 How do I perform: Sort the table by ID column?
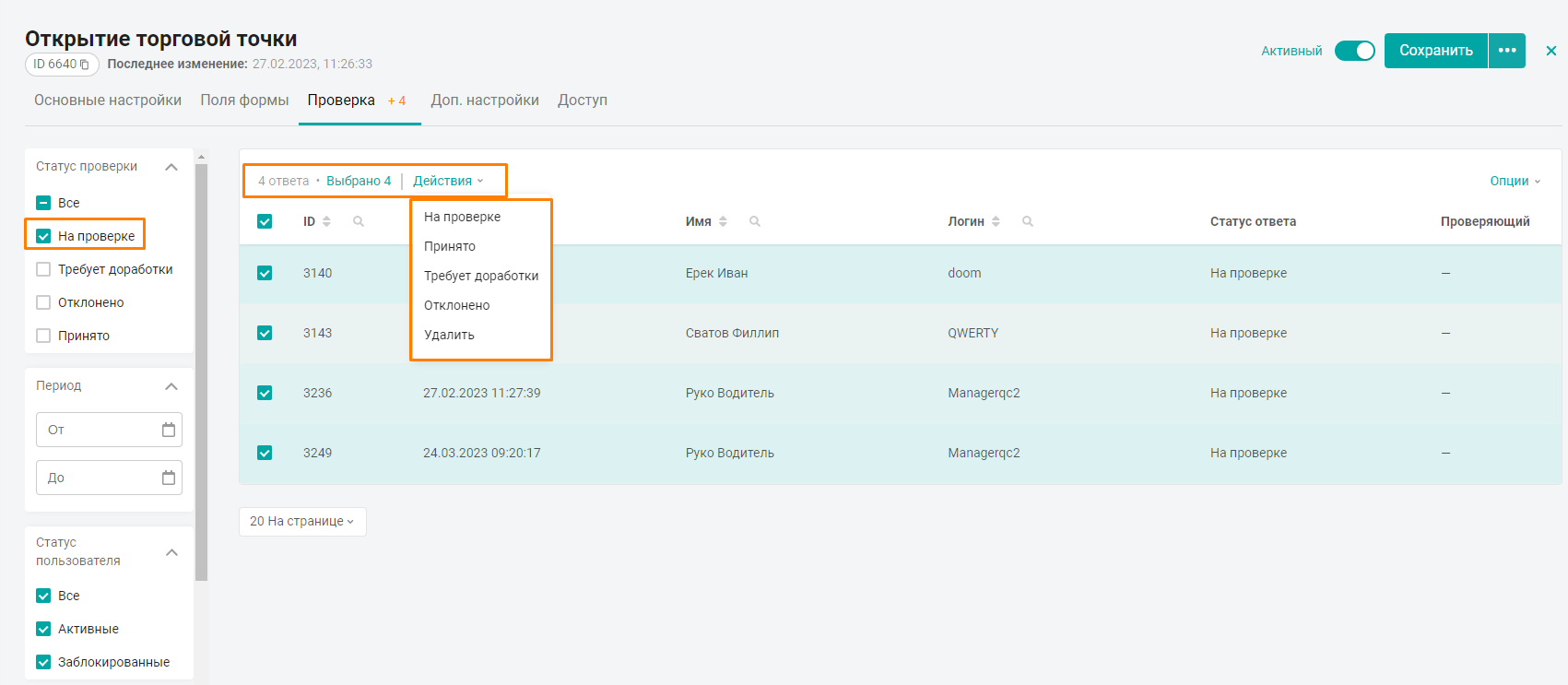326,221
